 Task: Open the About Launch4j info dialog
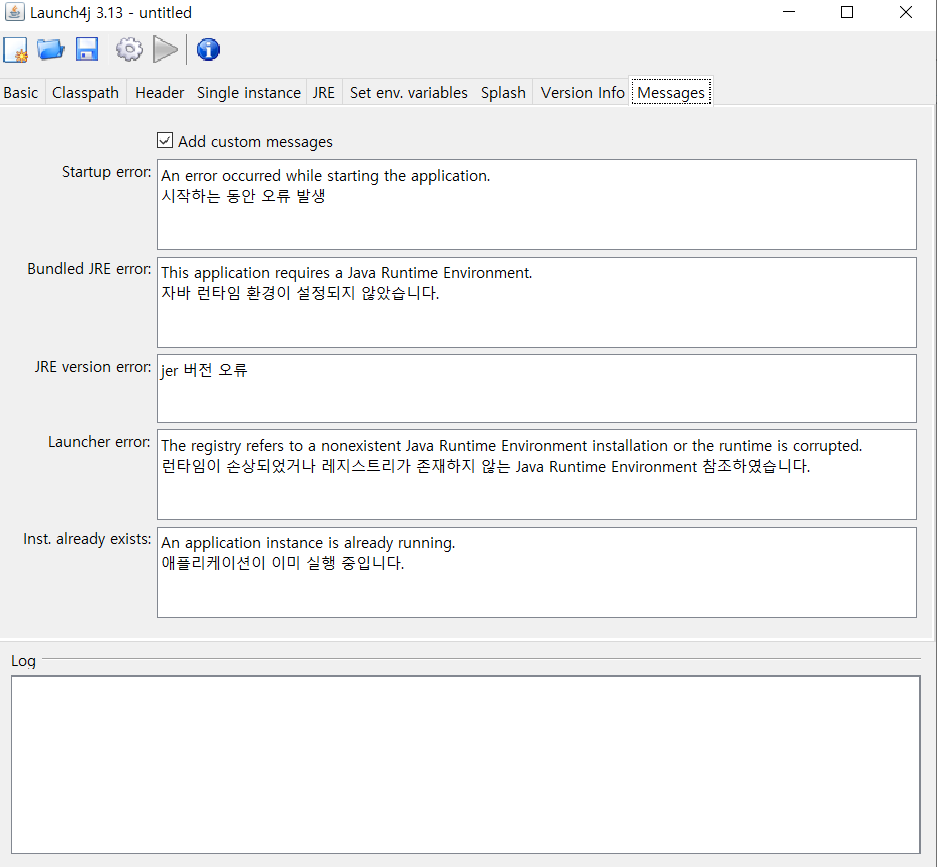[x=208, y=49]
